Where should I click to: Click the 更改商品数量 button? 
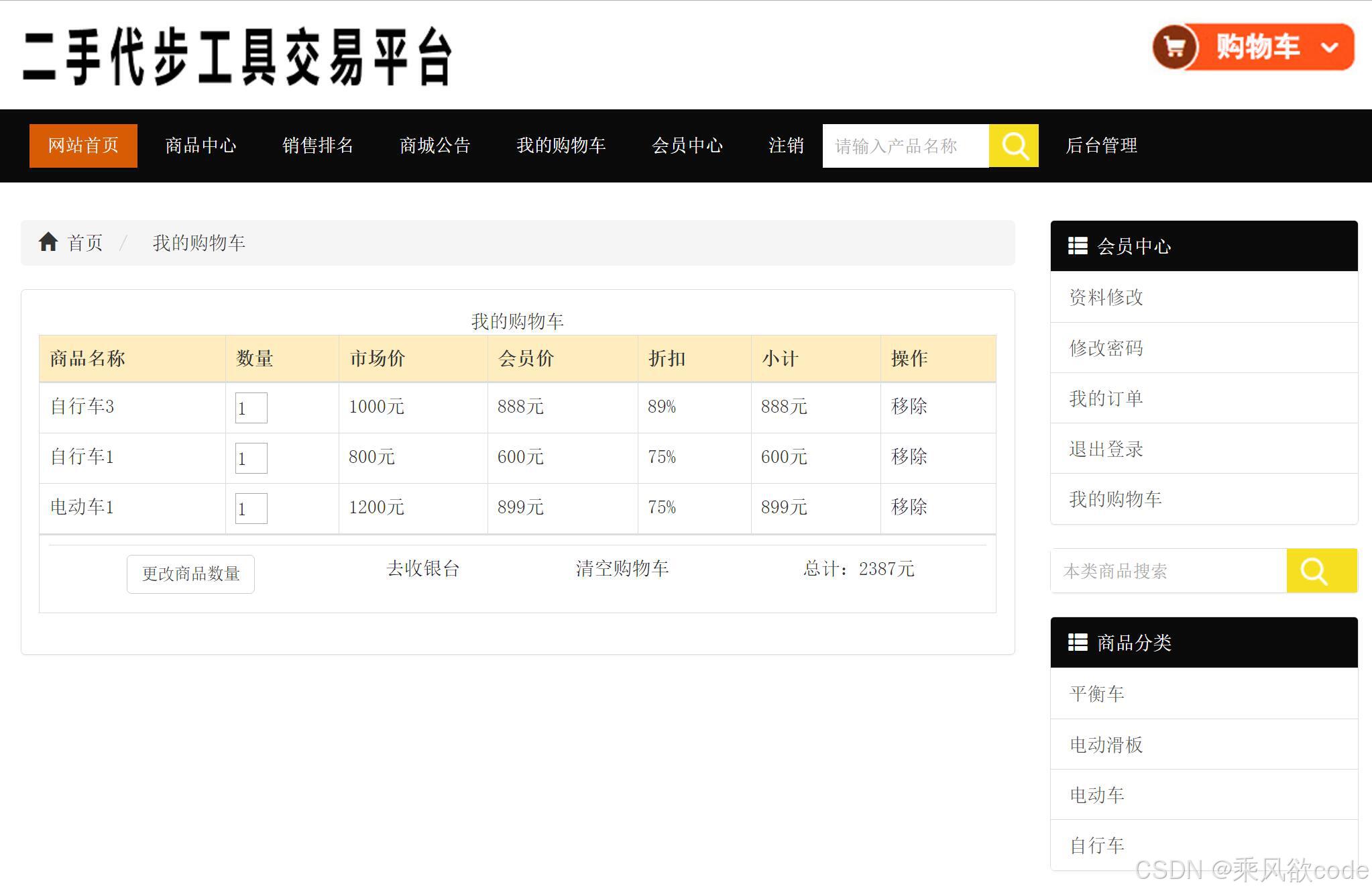point(190,574)
